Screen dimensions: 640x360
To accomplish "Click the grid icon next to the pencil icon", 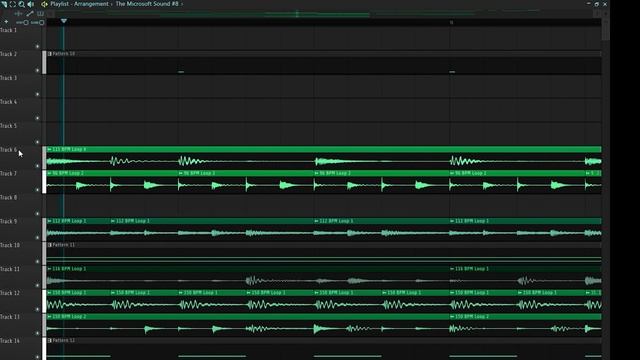I will pyautogui.click(x=40, y=13).
